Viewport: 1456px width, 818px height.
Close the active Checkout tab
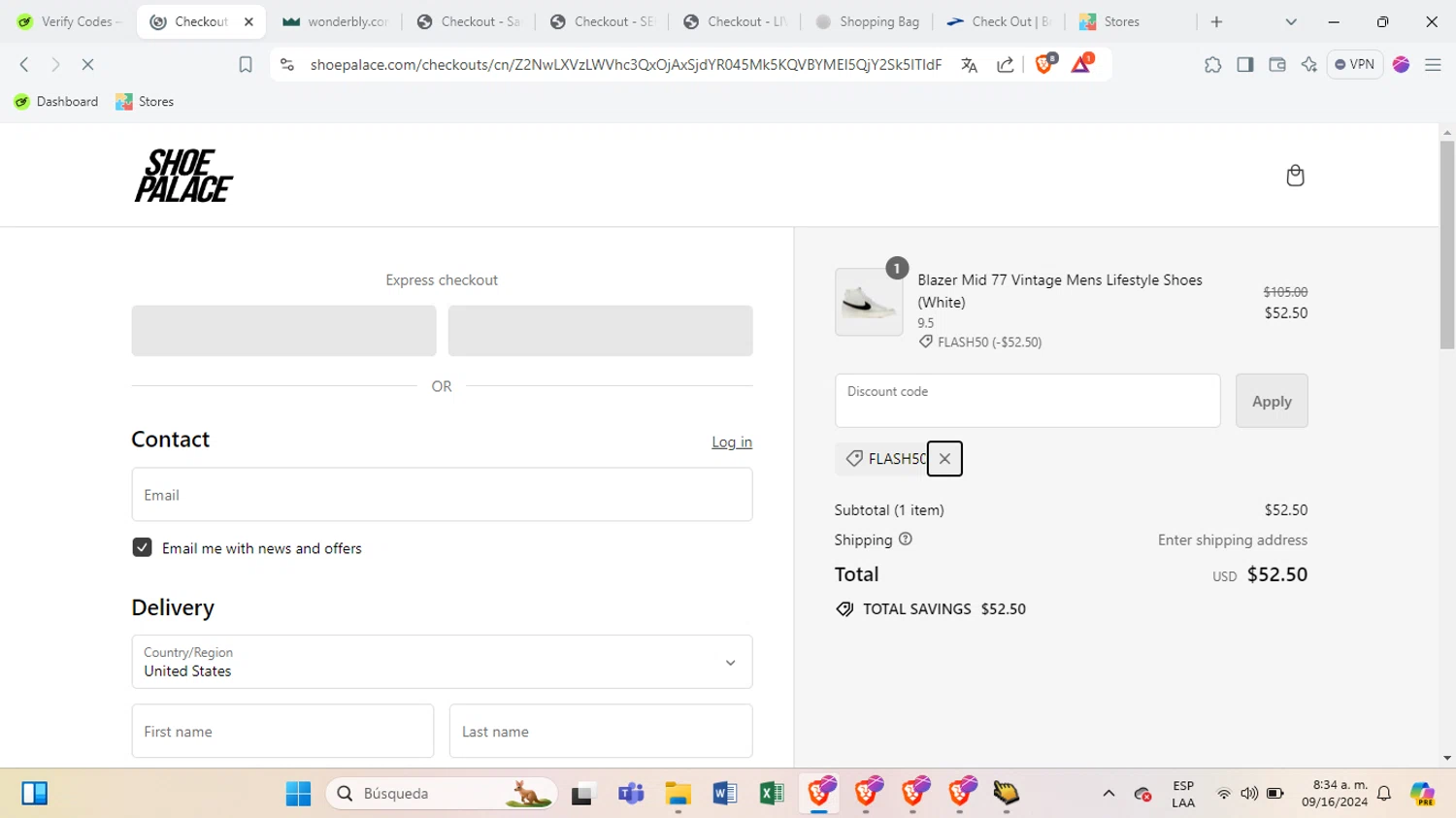pos(248,21)
